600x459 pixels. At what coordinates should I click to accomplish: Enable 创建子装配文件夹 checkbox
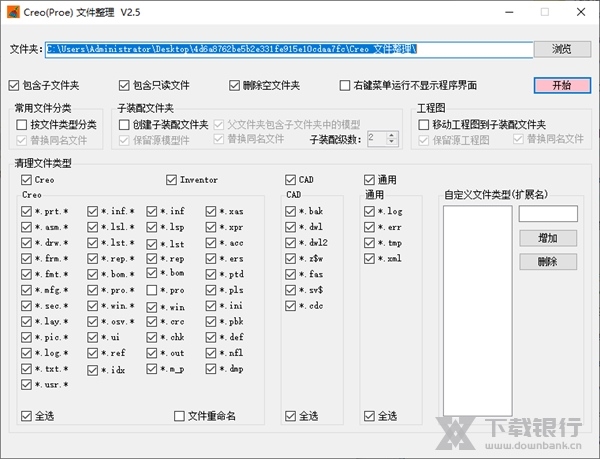point(124,125)
